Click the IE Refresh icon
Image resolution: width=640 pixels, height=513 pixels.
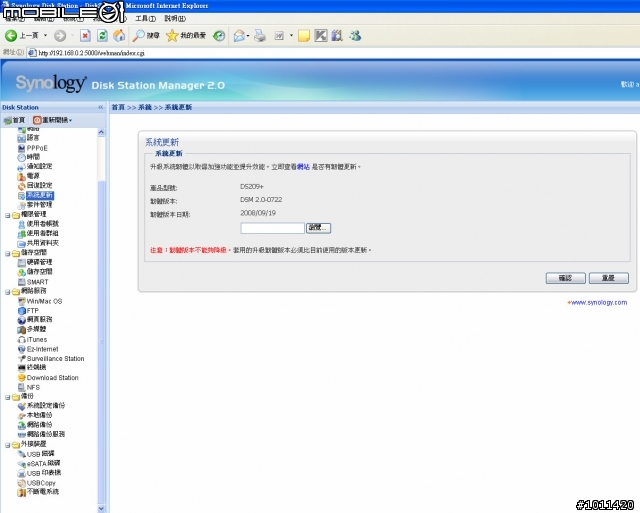102,36
